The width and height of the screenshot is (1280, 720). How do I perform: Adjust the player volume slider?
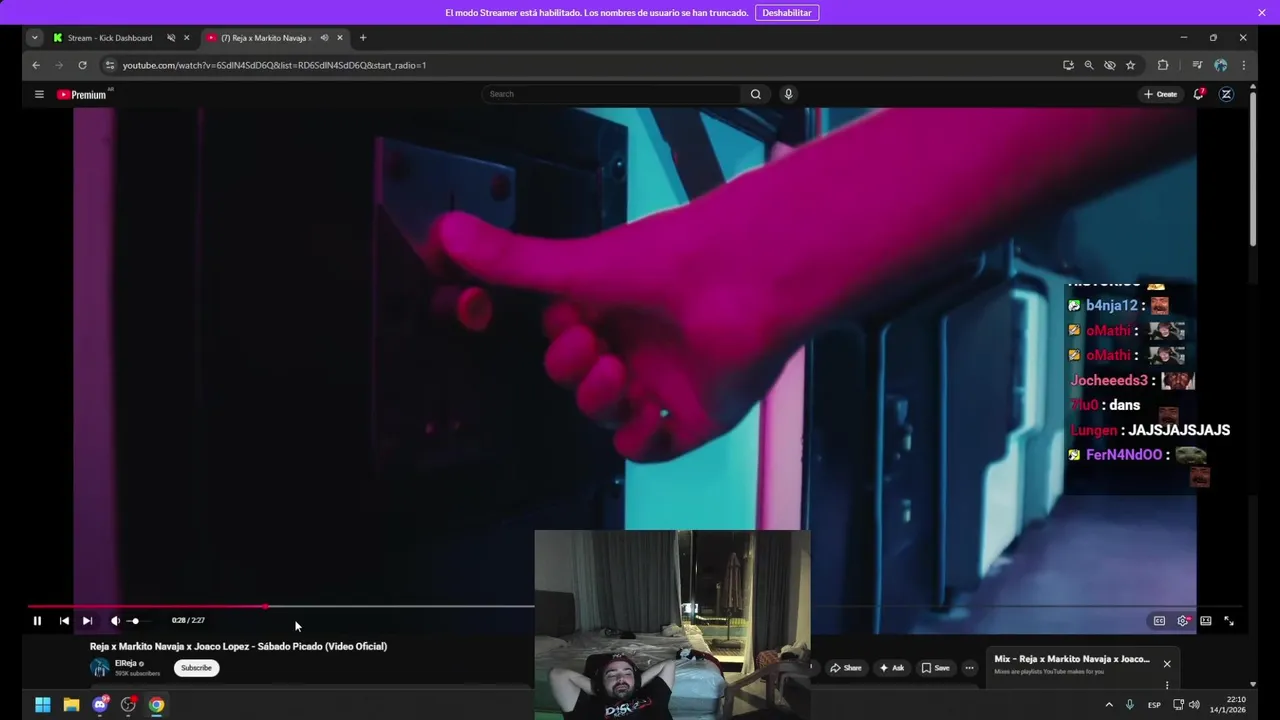click(x=139, y=621)
